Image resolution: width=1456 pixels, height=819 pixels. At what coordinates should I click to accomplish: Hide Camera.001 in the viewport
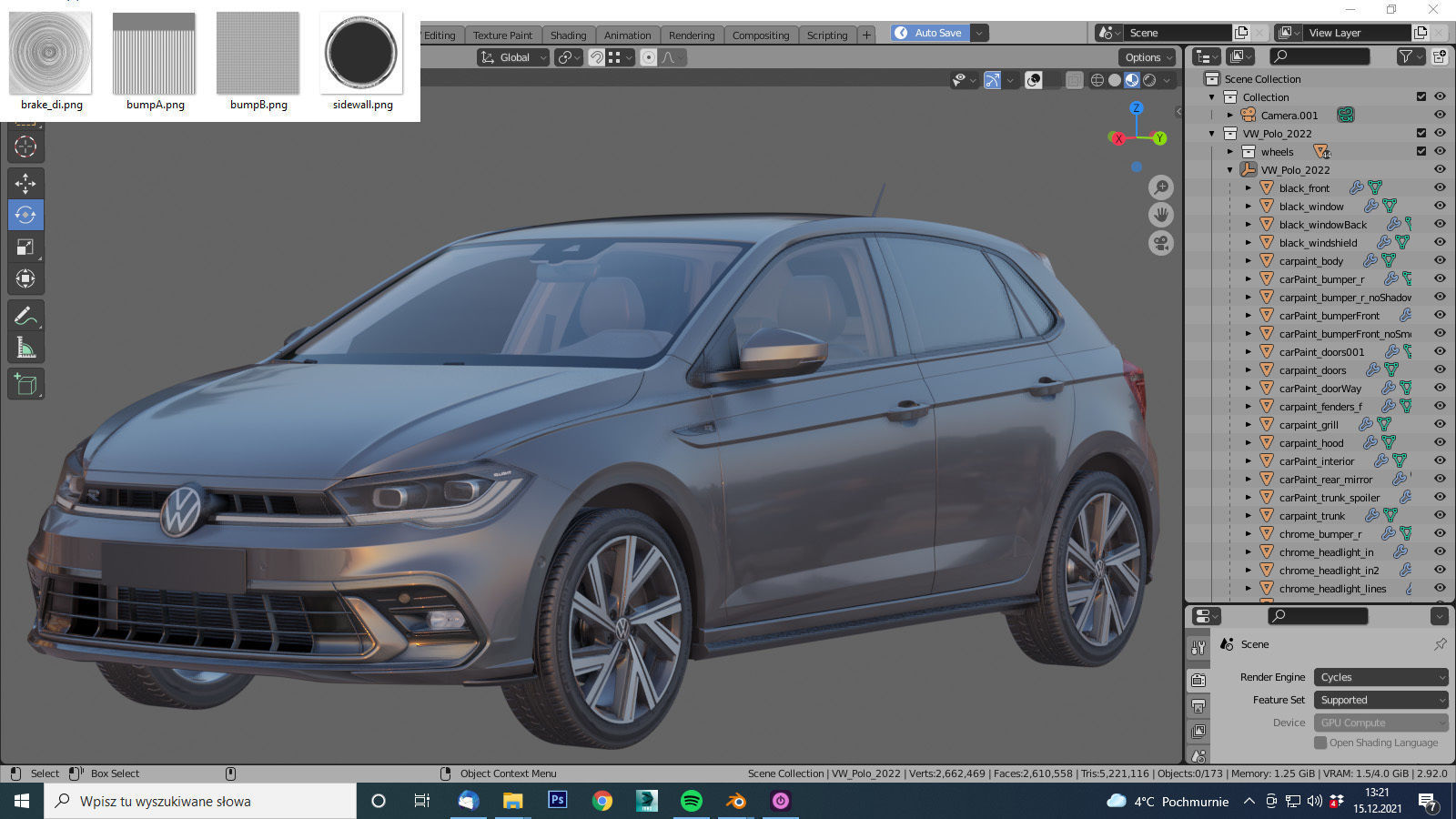click(1440, 115)
